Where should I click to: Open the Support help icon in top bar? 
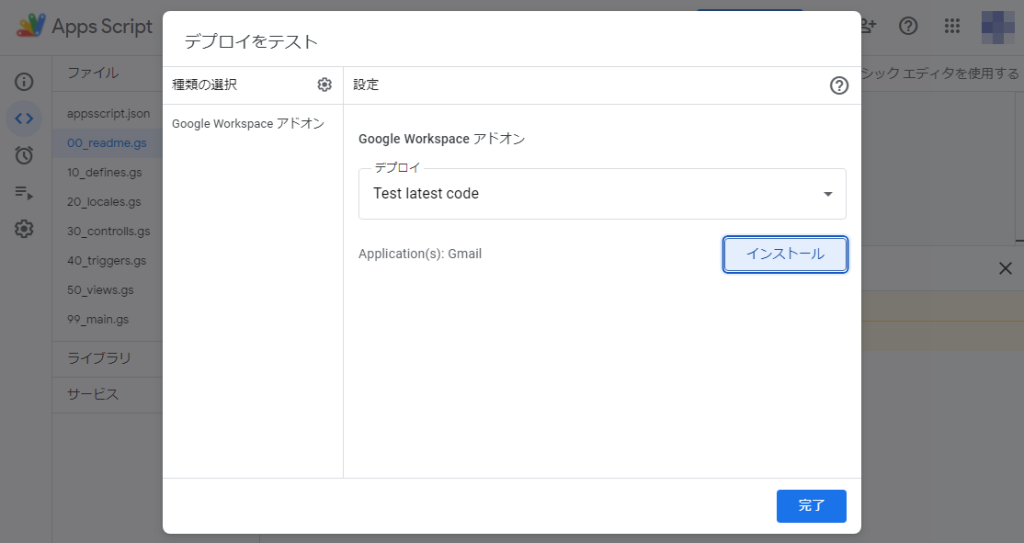[908, 25]
